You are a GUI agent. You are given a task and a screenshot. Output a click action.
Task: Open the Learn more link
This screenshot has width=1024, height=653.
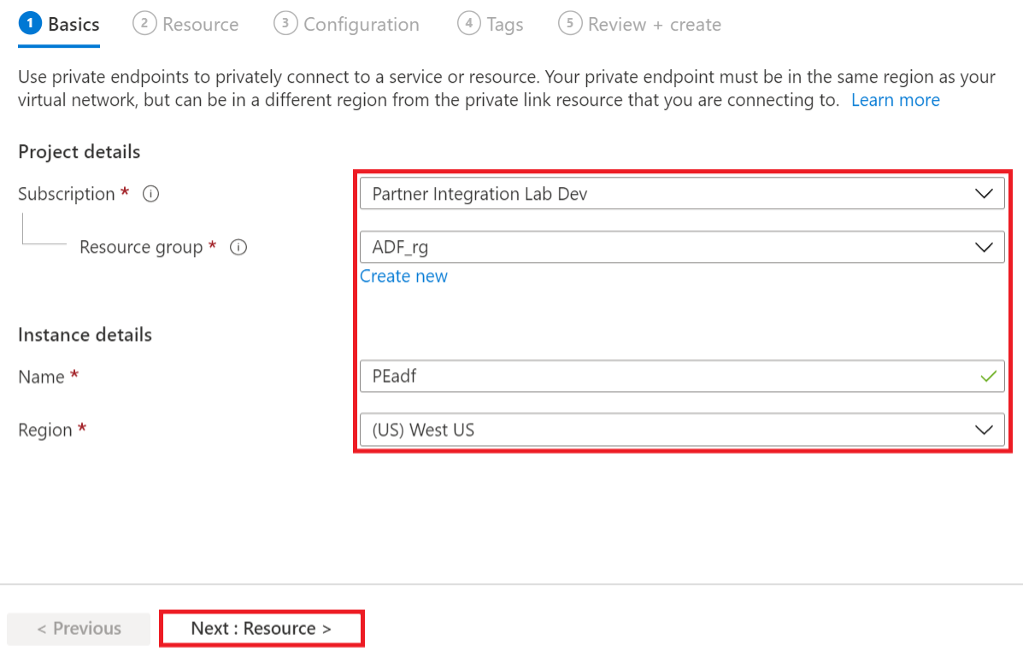coord(895,100)
